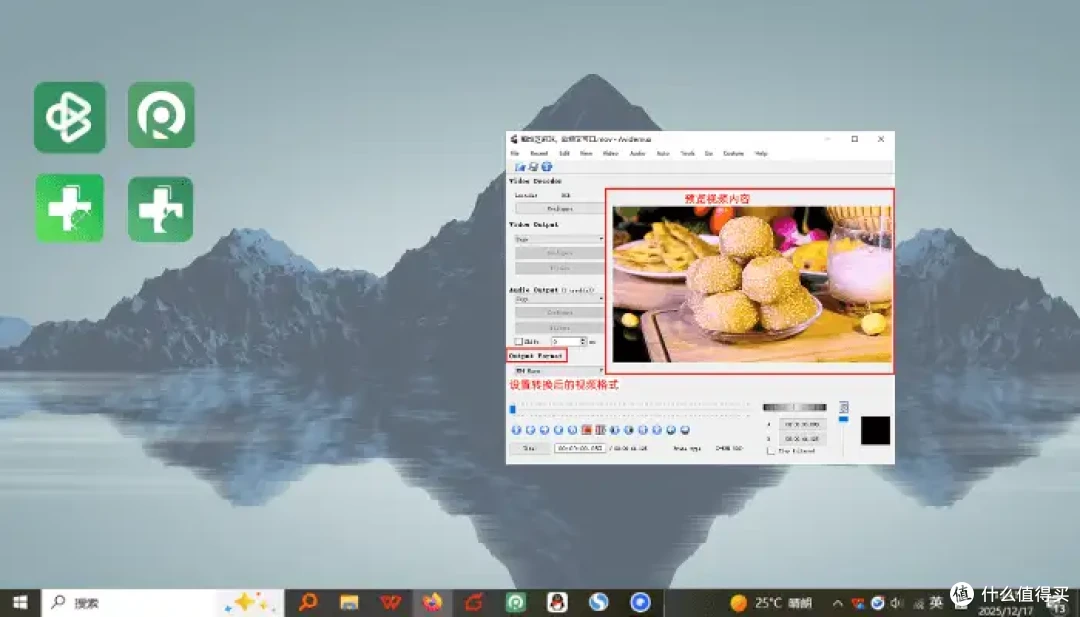Open the Recent menu in Avidemux
Image resolution: width=1080 pixels, height=617 pixels.
pos(539,154)
